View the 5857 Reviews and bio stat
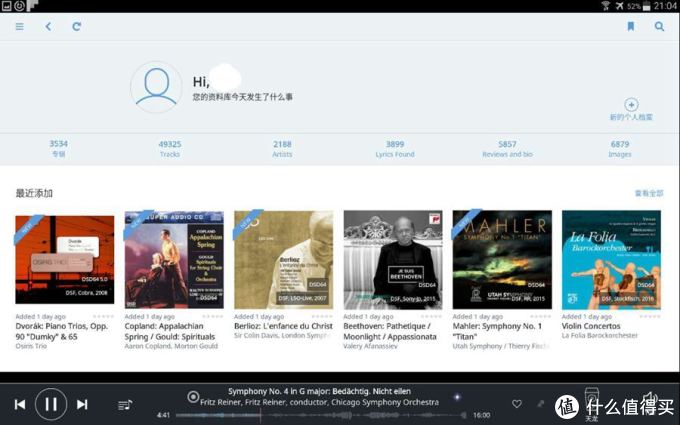The width and height of the screenshot is (680, 425). pos(507,148)
